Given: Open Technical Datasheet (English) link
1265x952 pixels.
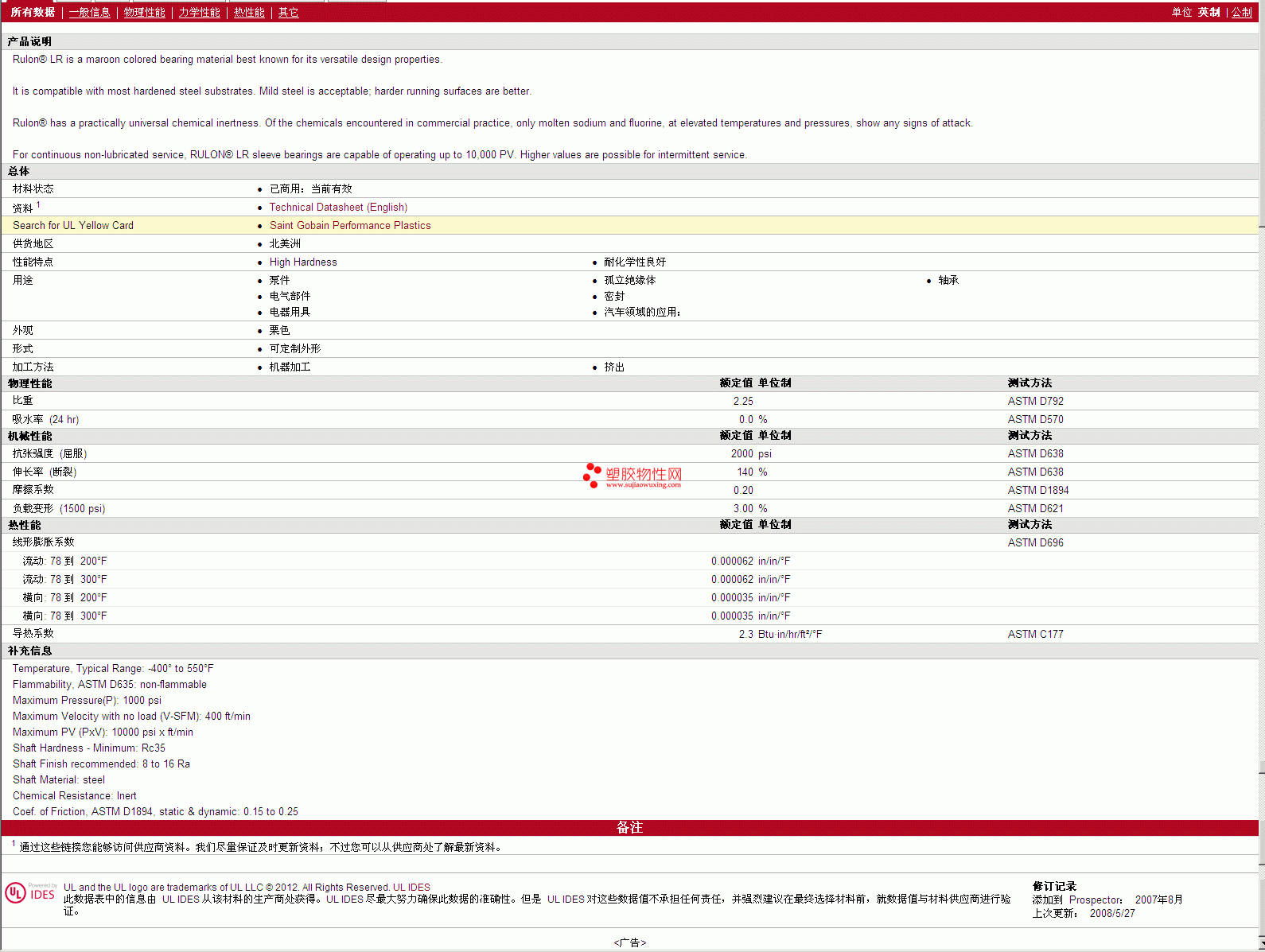Looking at the screenshot, I should click(x=338, y=207).
